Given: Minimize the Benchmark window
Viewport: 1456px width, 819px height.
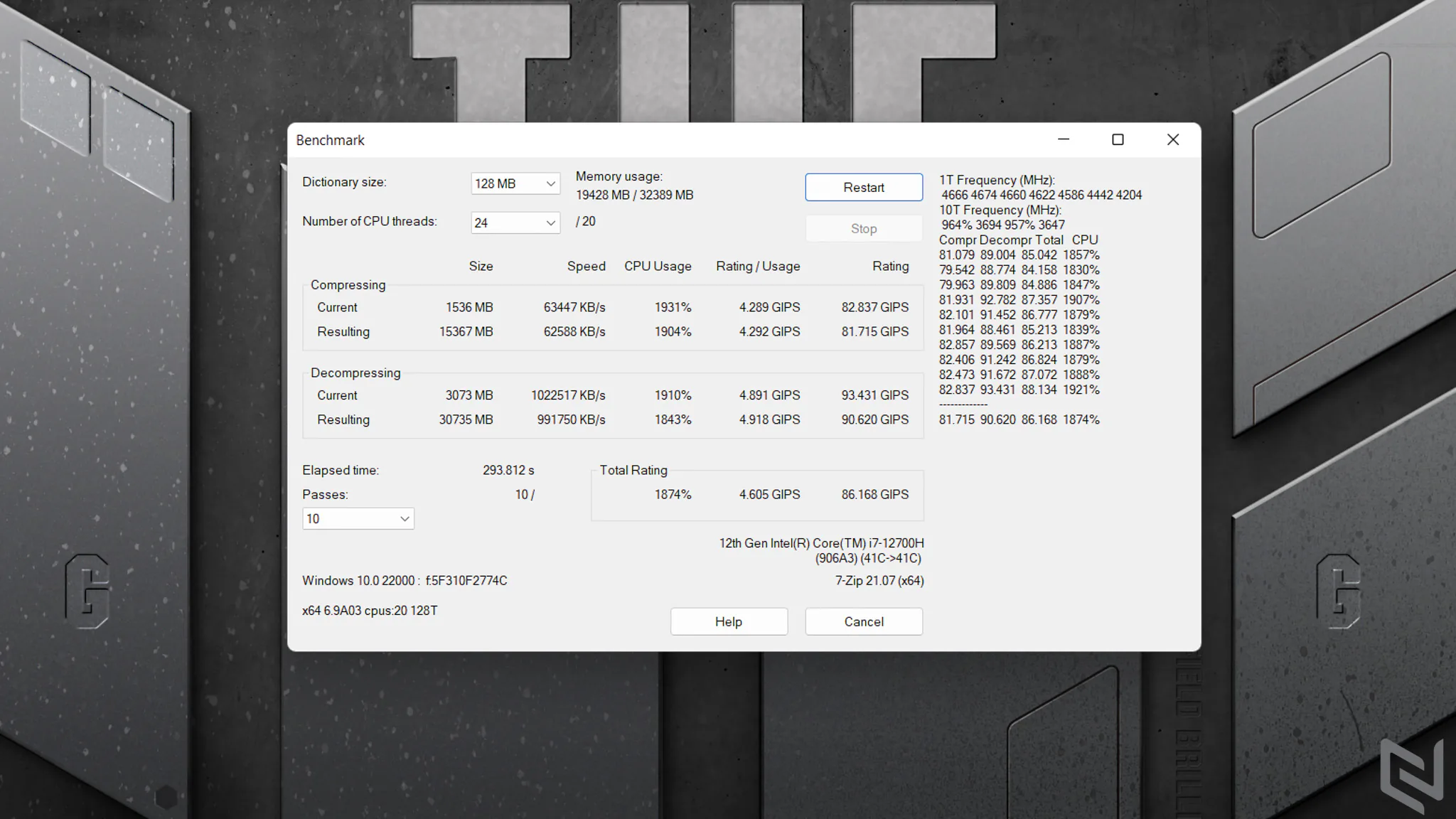Looking at the screenshot, I should (x=1064, y=139).
